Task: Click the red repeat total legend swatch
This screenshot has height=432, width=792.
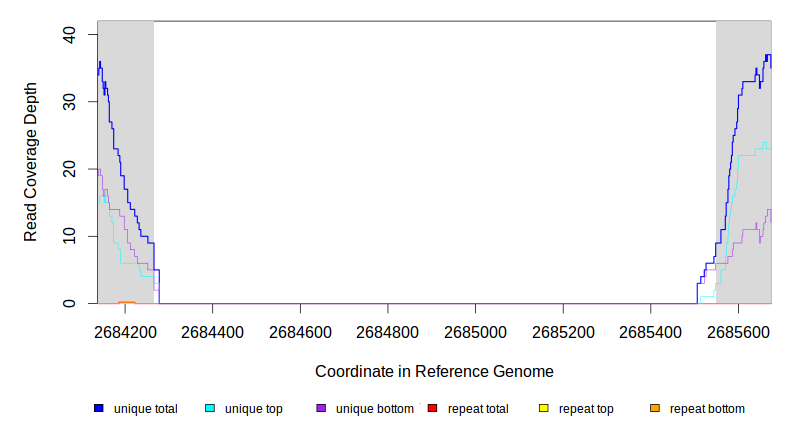Action: tap(432, 409)
